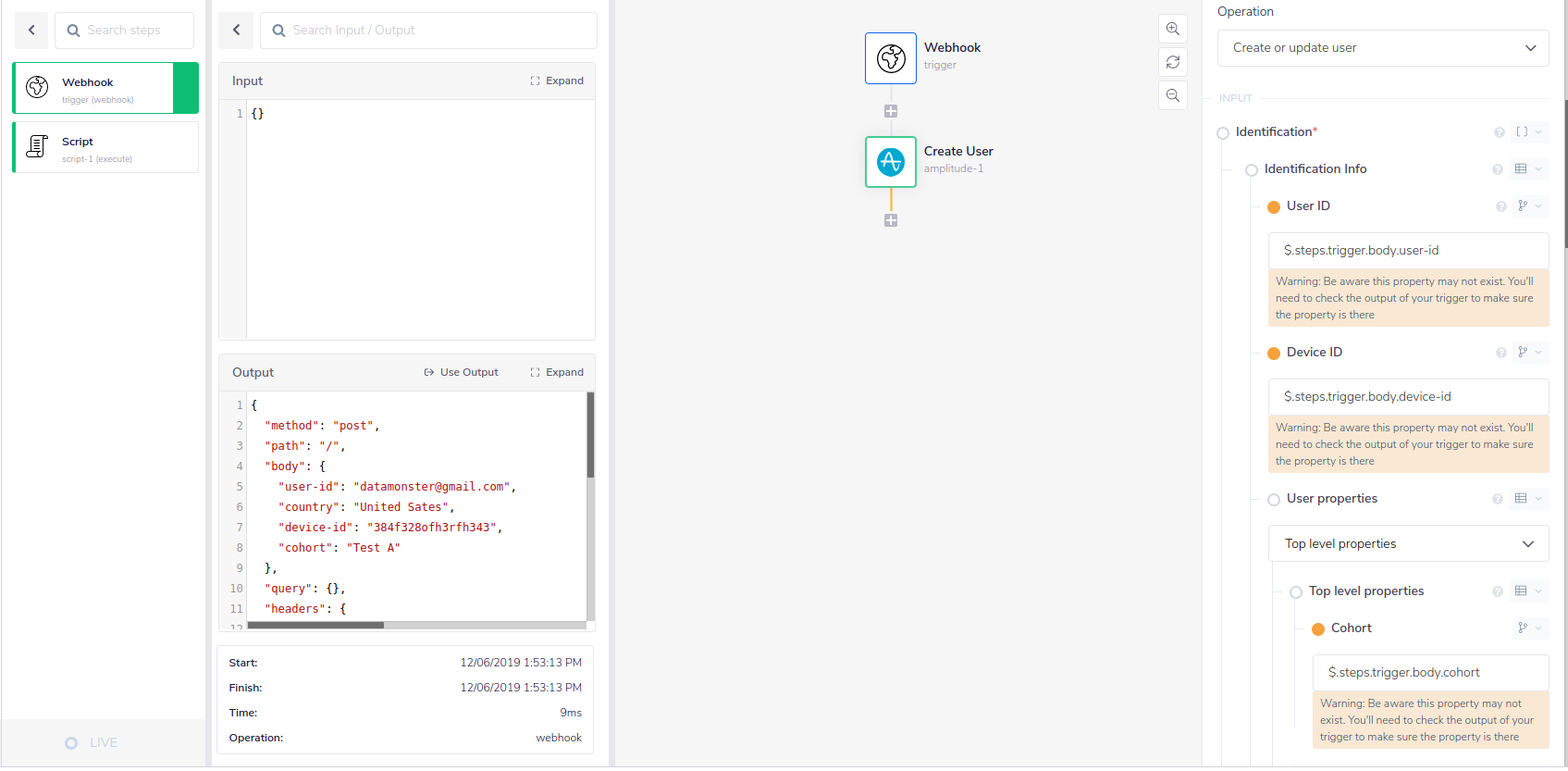Image resolution: width=1568 pixels, height=771 pixels.
Task: Expand the Input panel
Action: click(x=557, y=81)
